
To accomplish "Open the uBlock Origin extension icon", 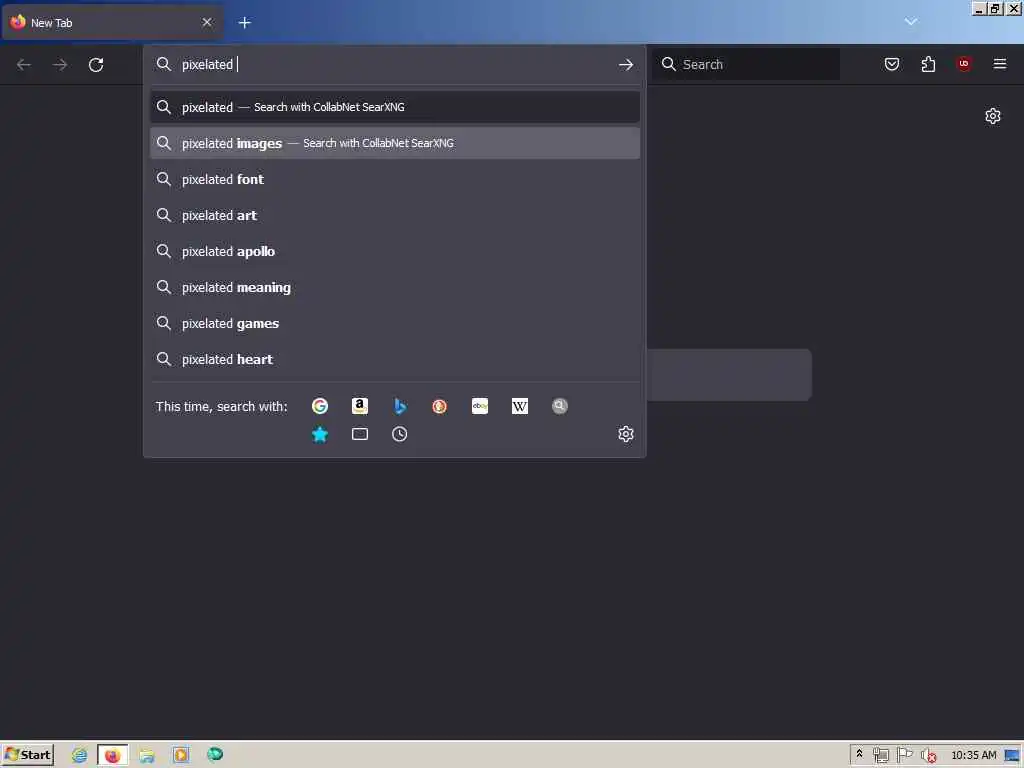I will point(964,64).
